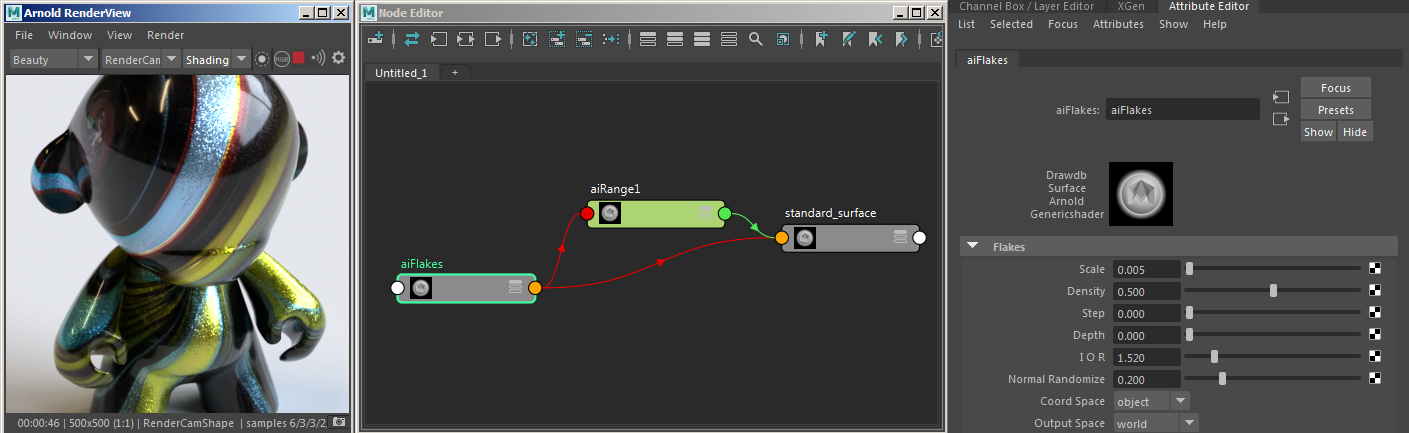Click the load attributes icon beside aiFlakes name
The image size is (1409, 433).
pos(1281,97)
